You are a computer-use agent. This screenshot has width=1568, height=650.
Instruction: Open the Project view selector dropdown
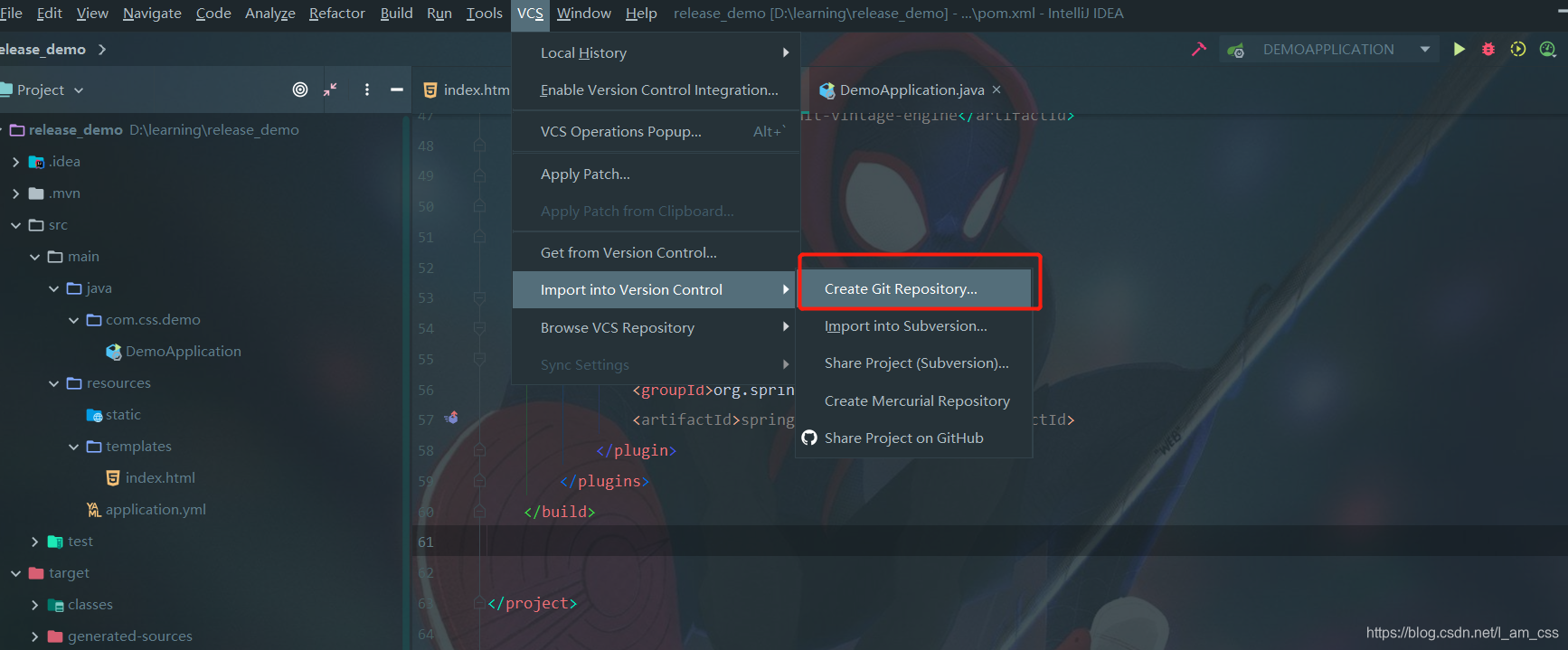[x=79, y=90]
